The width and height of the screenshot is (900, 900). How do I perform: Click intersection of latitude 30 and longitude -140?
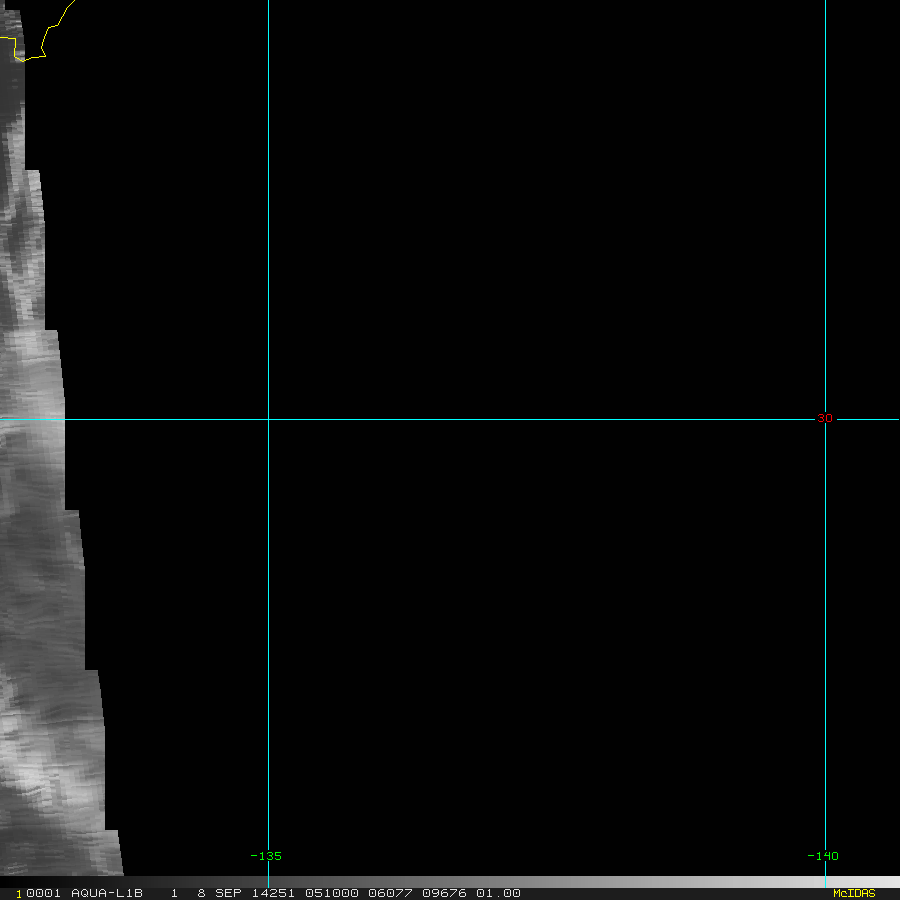pos(825,420)
